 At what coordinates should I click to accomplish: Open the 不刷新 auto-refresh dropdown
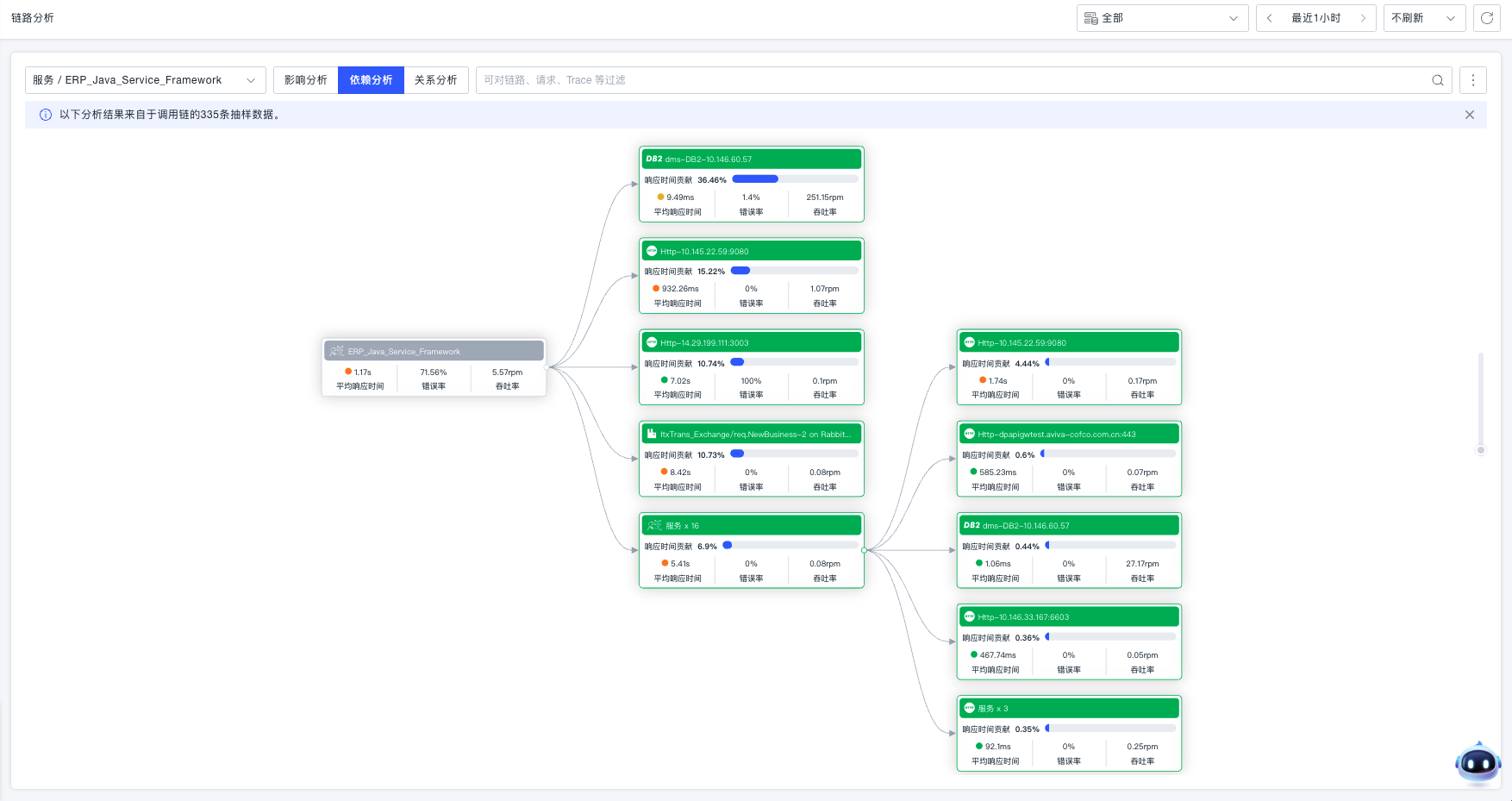click(1424, 18)
